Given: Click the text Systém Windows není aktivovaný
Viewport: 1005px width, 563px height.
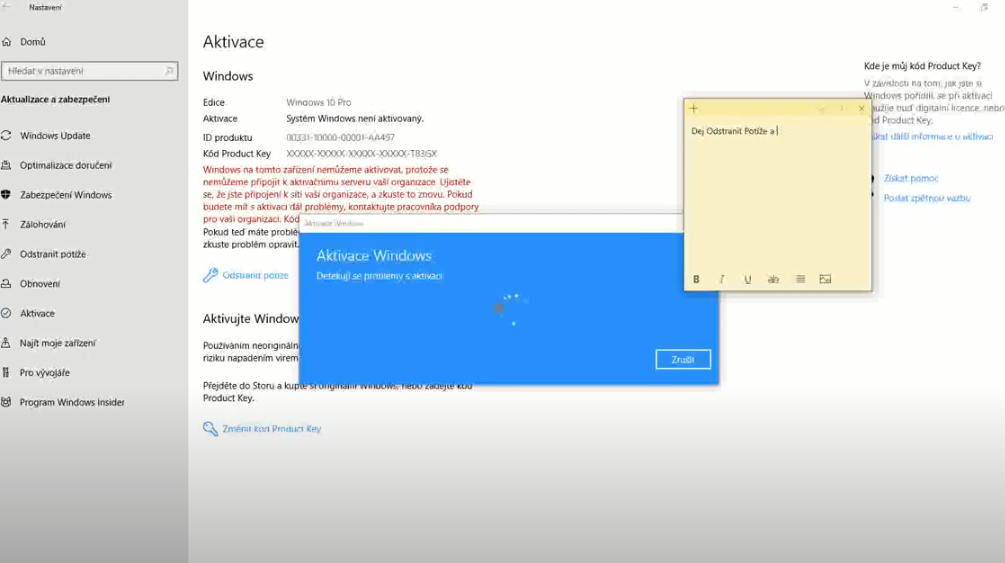Looking at the screenshot, I should tap(354, 119).
